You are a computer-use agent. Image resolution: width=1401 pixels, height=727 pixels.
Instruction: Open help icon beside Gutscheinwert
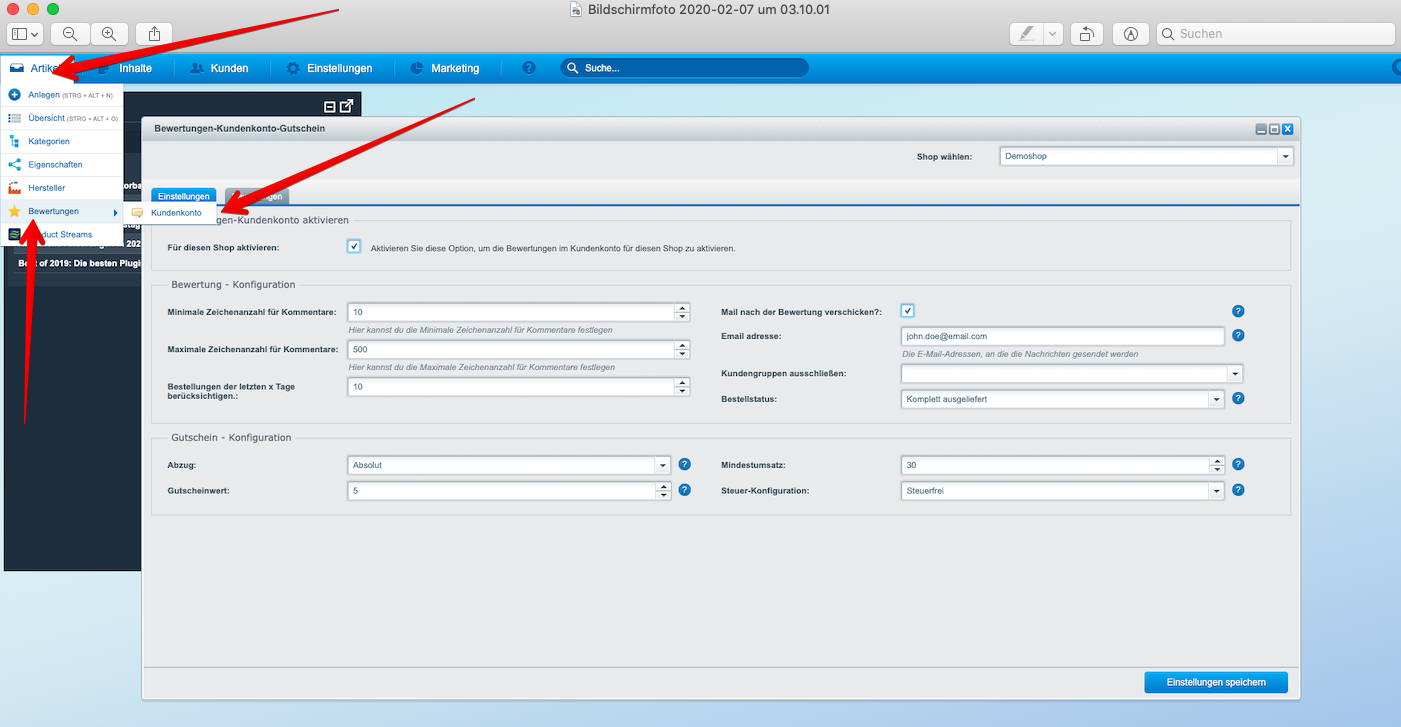click(x=685, y=490)
